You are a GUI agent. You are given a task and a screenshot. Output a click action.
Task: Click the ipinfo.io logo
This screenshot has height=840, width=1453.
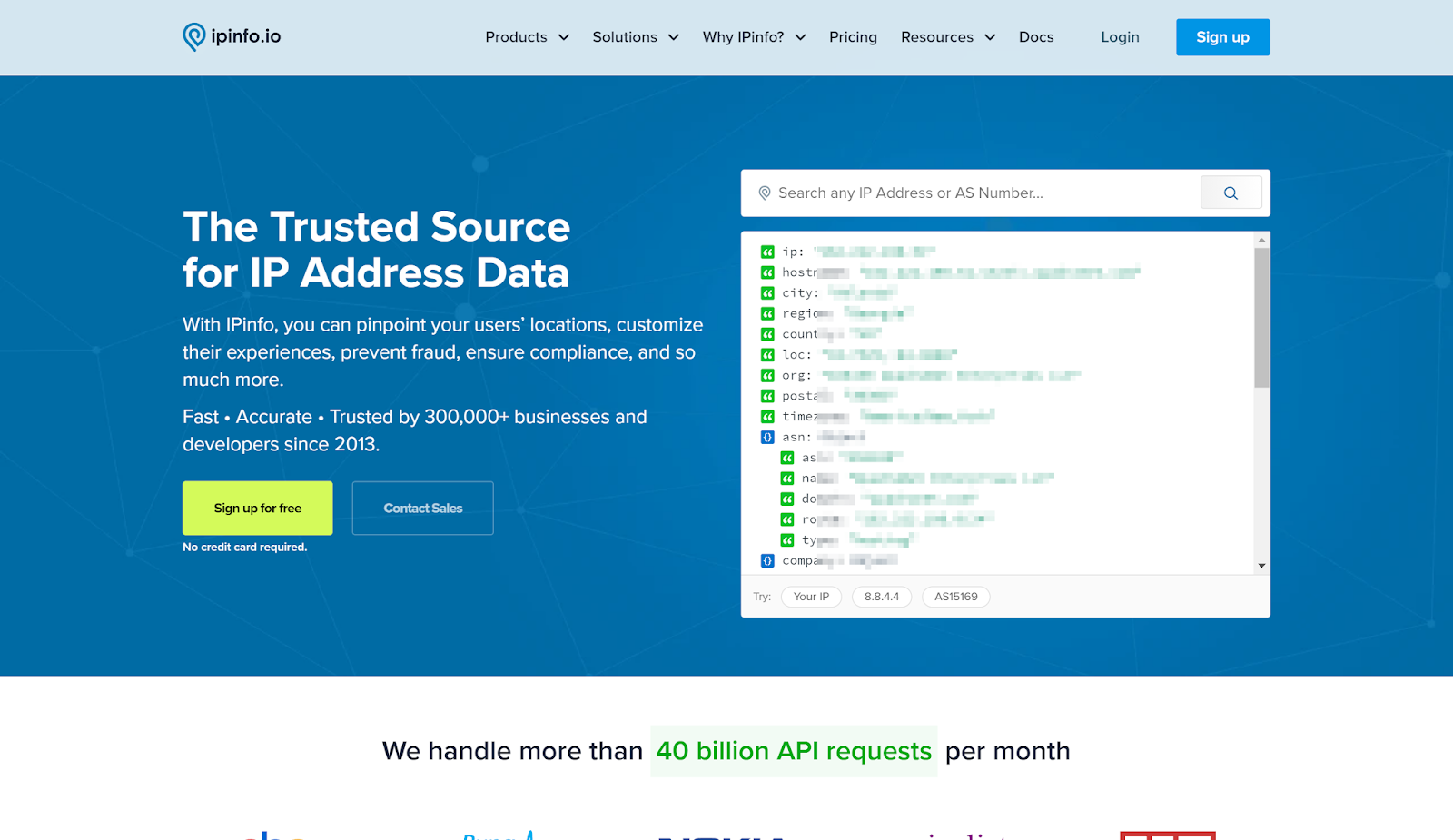click(x=232, y=36)
